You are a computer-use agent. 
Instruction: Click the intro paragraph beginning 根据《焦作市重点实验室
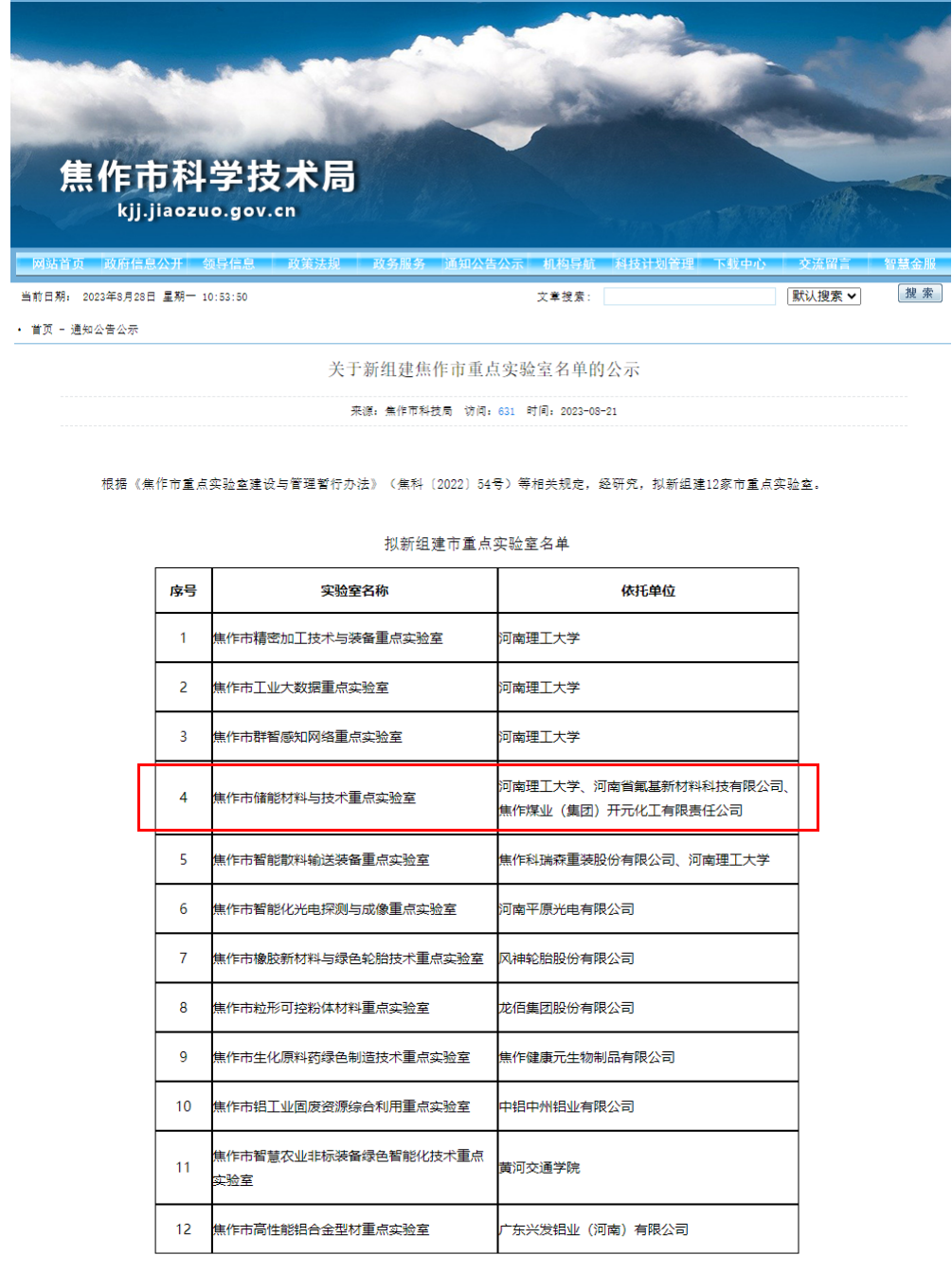coord(462,484)
